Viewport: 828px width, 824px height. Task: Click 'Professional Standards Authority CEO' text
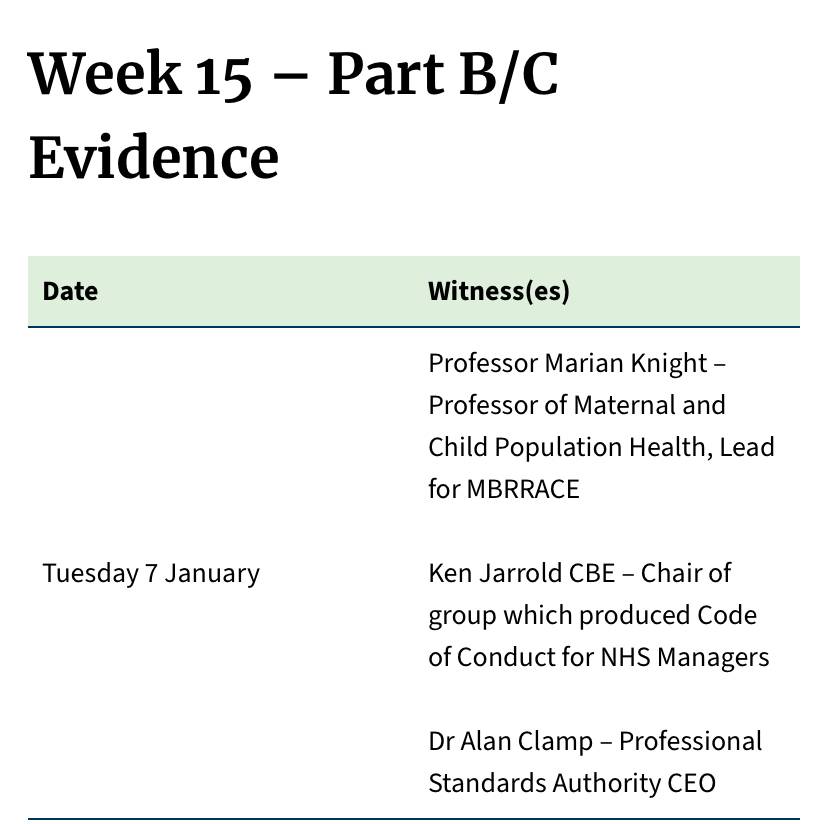(595, 762)
